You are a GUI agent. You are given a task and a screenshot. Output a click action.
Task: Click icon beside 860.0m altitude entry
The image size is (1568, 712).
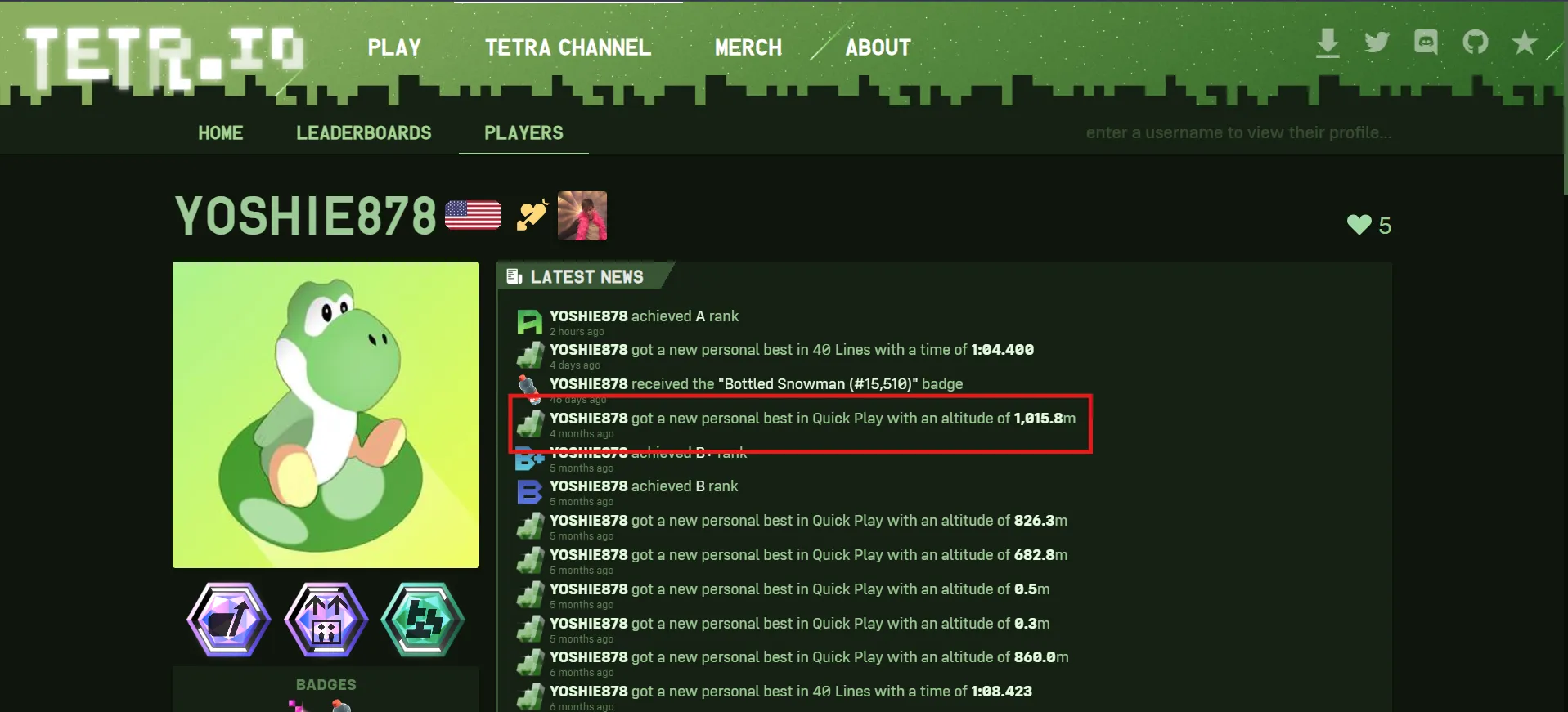coord(530,663)
